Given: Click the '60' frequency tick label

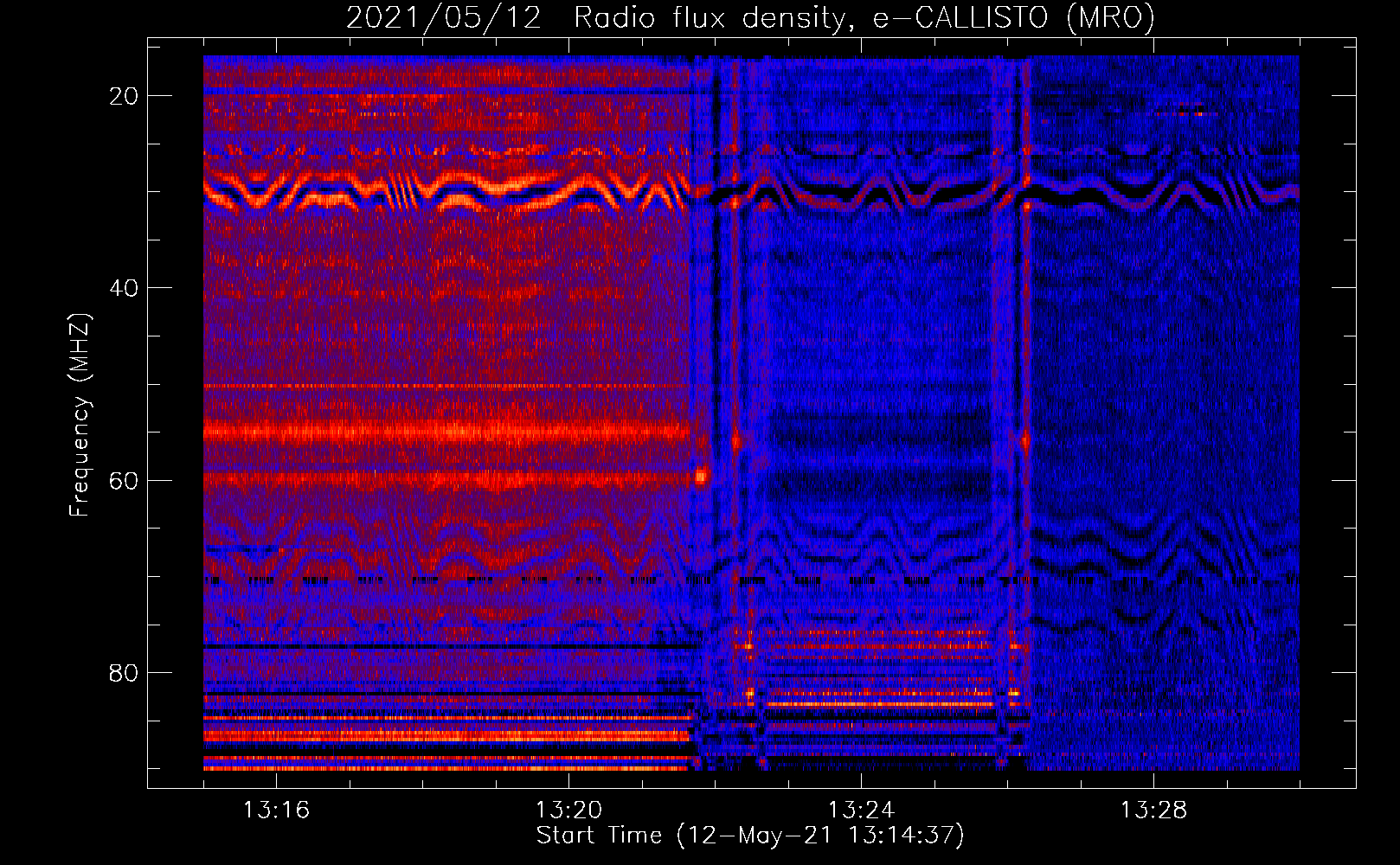Looking at the screenshot, I should (x=125, y=480).
